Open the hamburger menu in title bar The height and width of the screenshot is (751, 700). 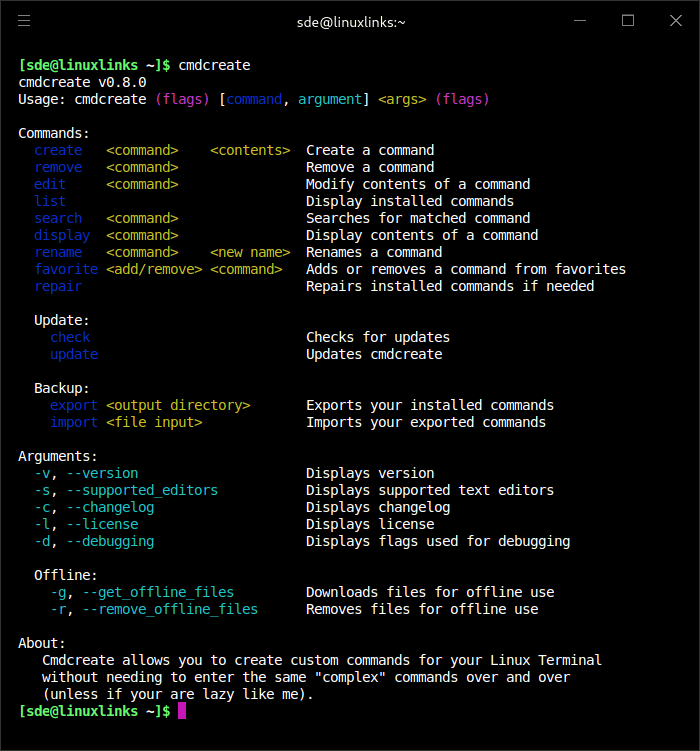24,21
